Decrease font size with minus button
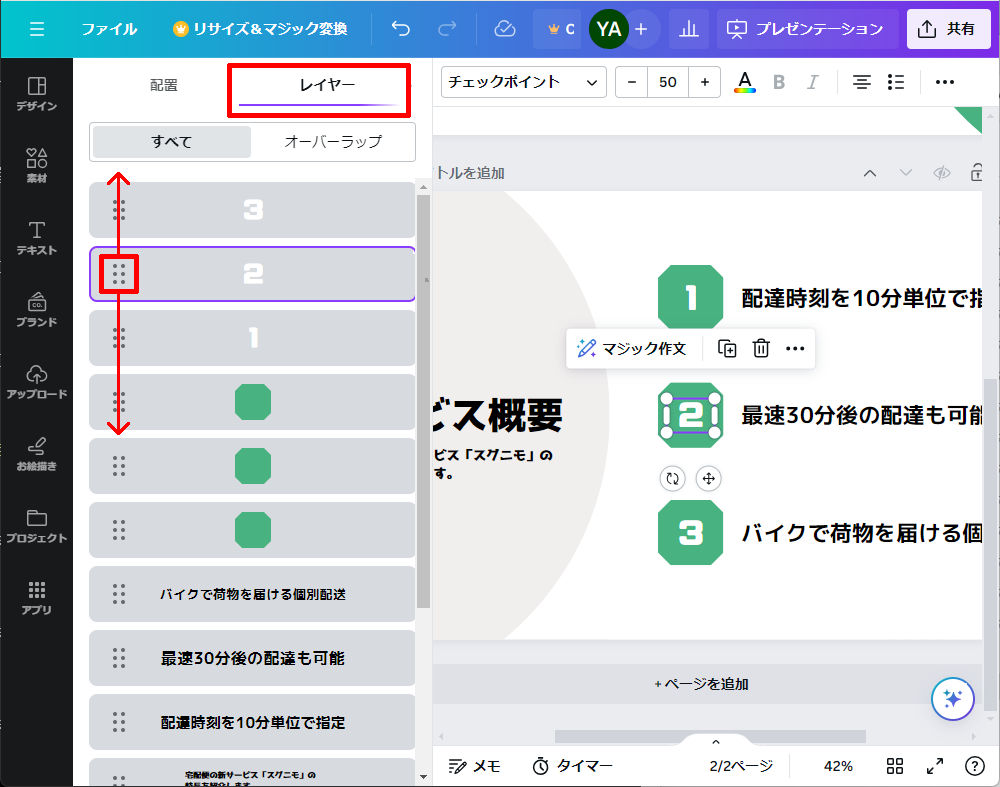 click(x=631, y=82)
